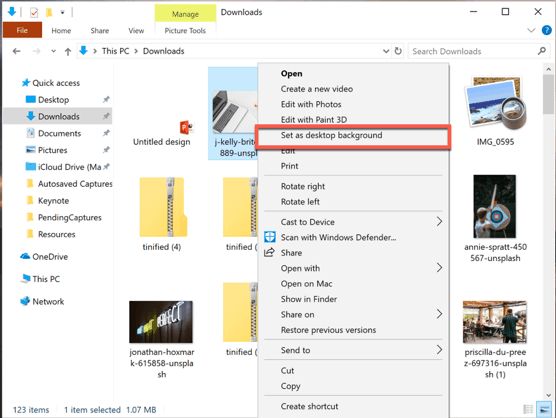Go up one folder level arrow
556x418 pixels.
68,52
